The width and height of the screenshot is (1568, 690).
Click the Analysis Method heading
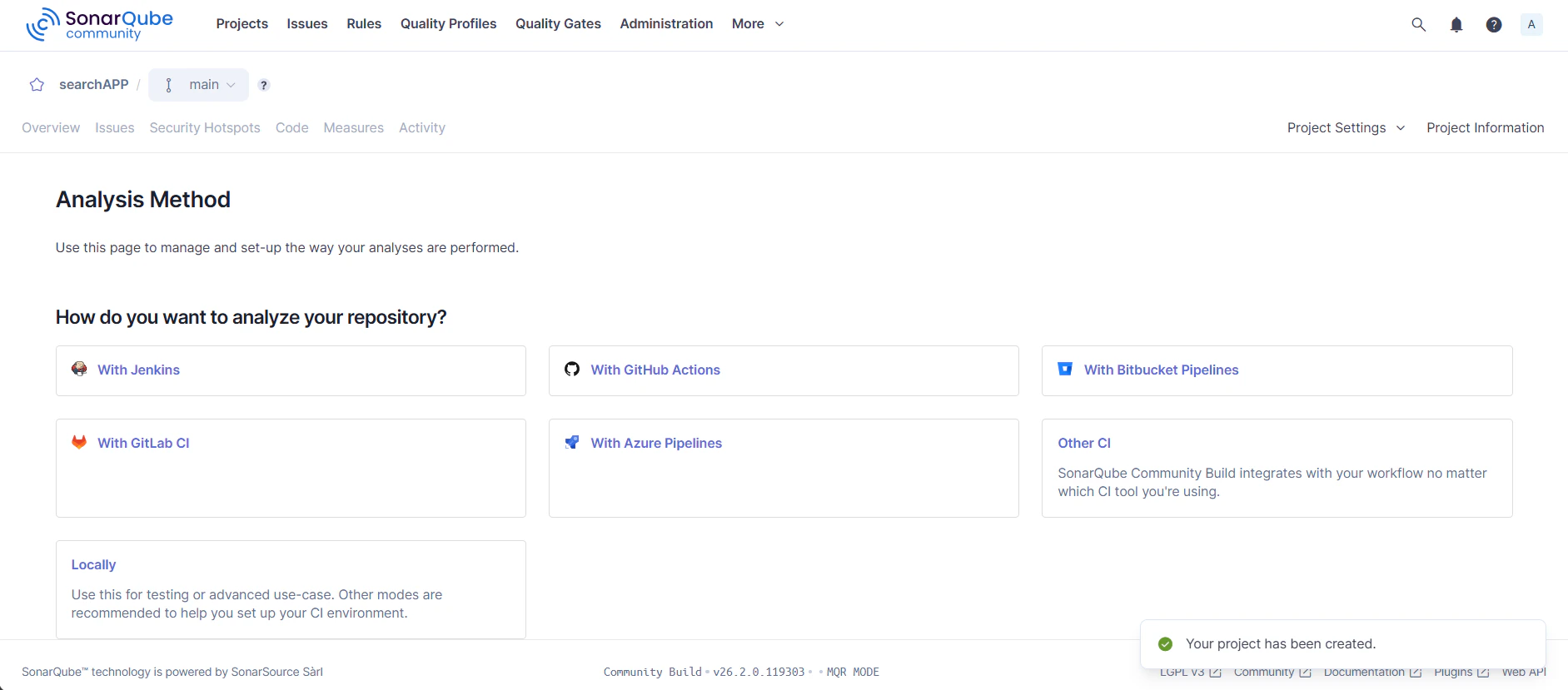coord(143,200)
